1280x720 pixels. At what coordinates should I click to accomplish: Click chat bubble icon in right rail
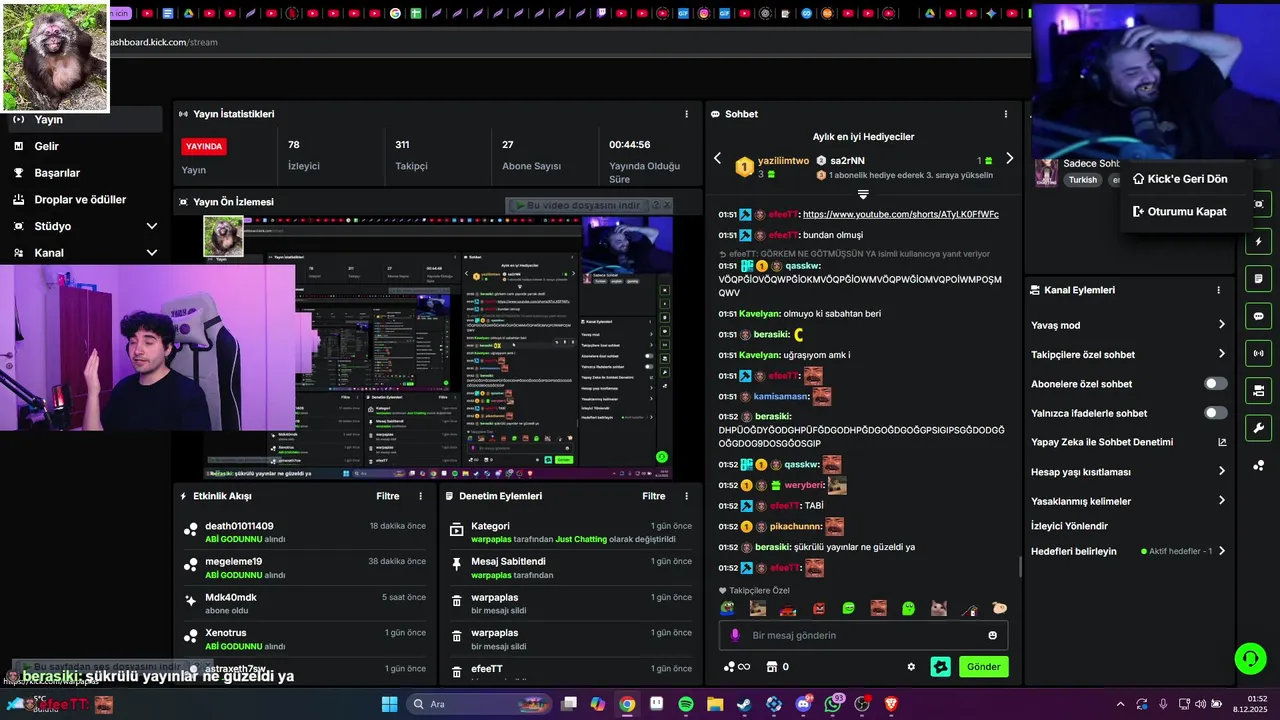click(x=1259, y=315)
